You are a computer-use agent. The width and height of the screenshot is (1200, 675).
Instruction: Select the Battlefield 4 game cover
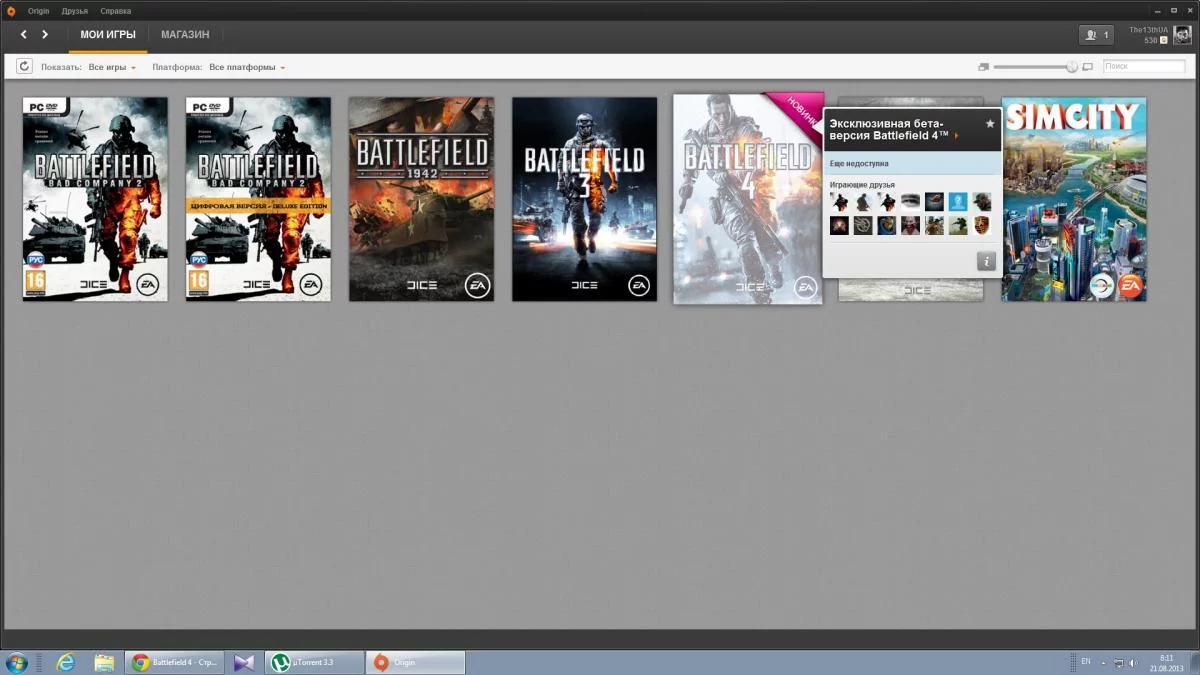pos(747,199)
